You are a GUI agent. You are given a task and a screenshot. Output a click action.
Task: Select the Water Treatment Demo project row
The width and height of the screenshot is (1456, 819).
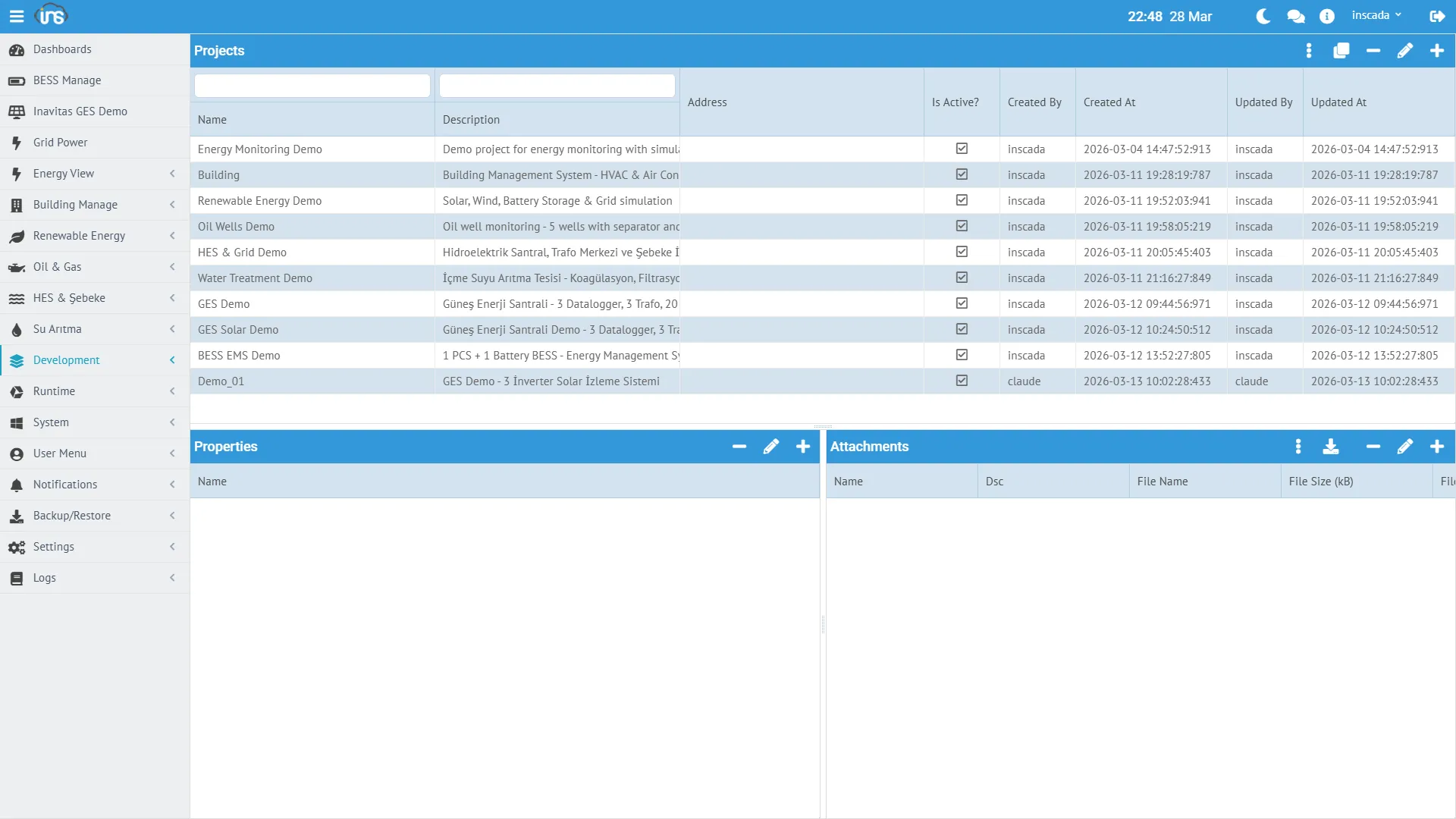pos(255,278)
